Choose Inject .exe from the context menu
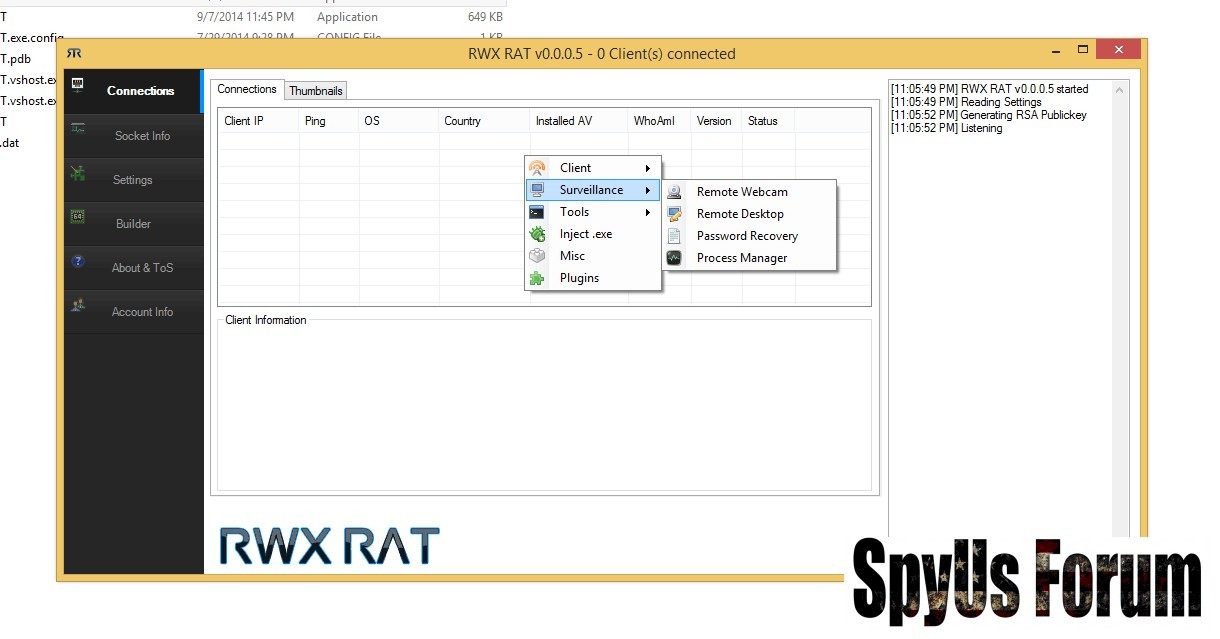This screenshot has width=1220, height=639. tap(585, 234)
